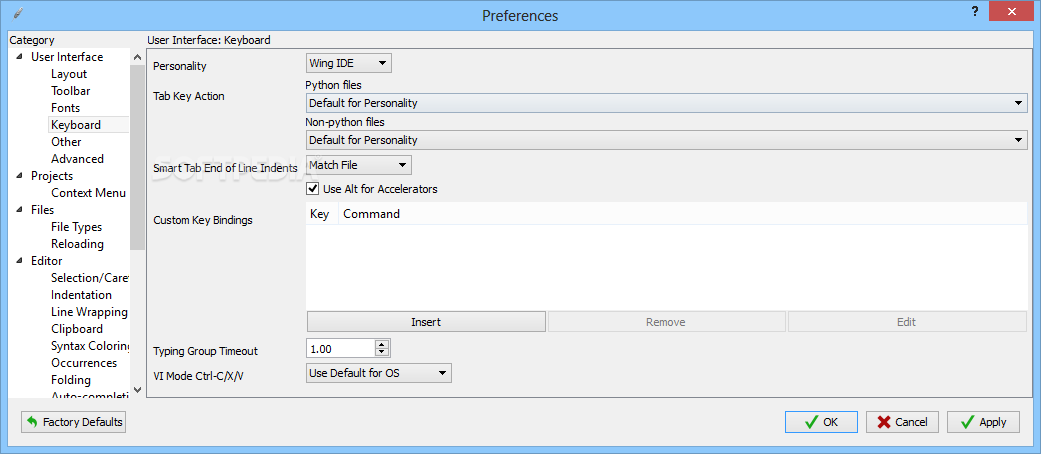
Task: Click the category tree scrollbar thumb
Action: pos(137,157)
